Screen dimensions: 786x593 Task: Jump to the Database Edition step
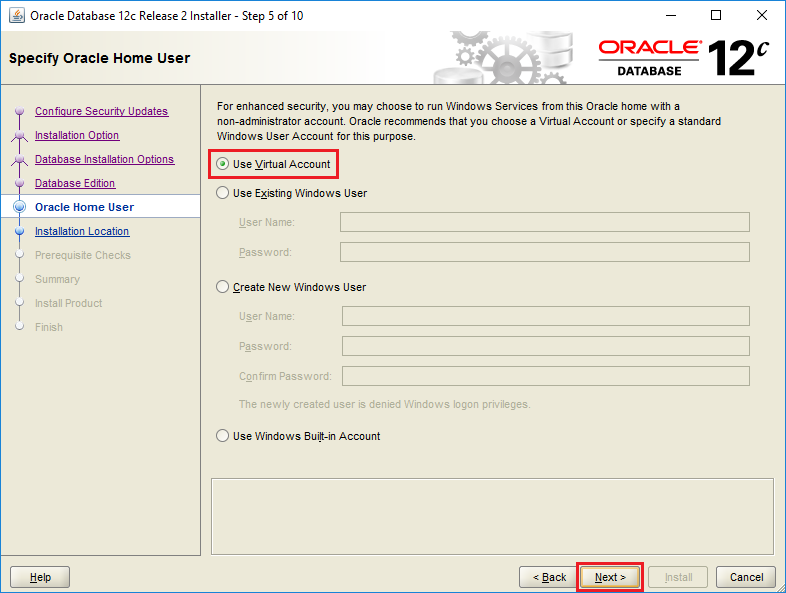(x=75, y=183)
